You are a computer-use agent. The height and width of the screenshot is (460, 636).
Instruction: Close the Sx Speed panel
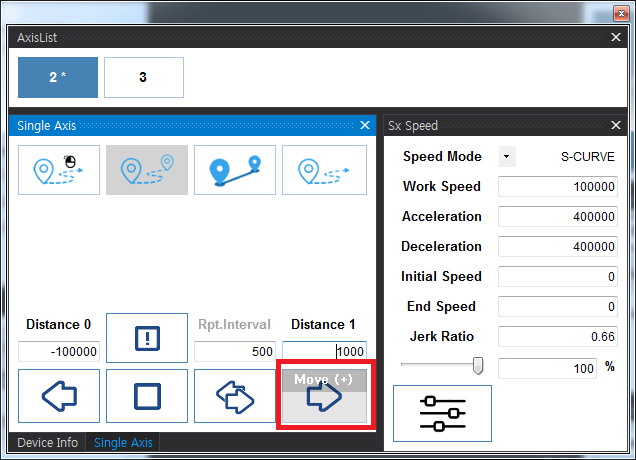click(x=617, y=125)
